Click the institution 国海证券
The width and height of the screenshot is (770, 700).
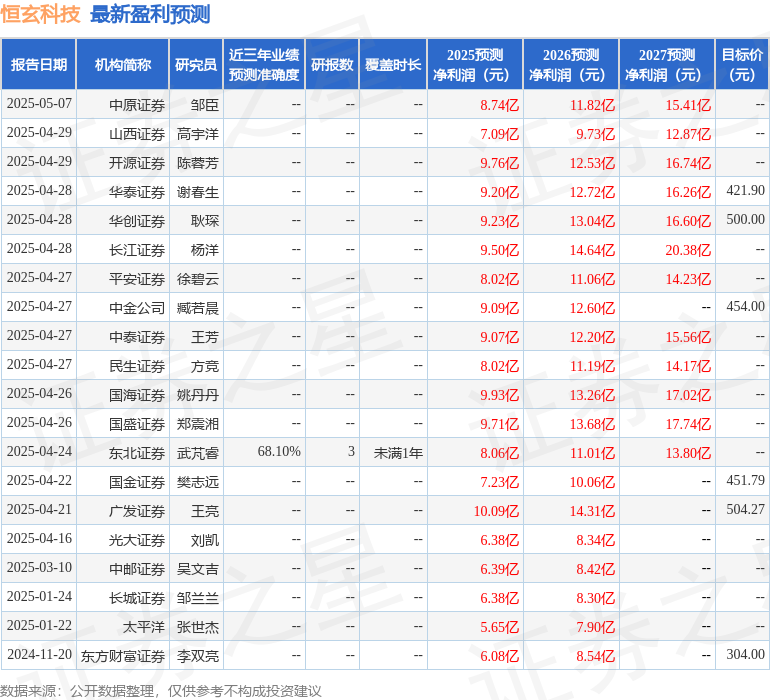pos(137,395)
